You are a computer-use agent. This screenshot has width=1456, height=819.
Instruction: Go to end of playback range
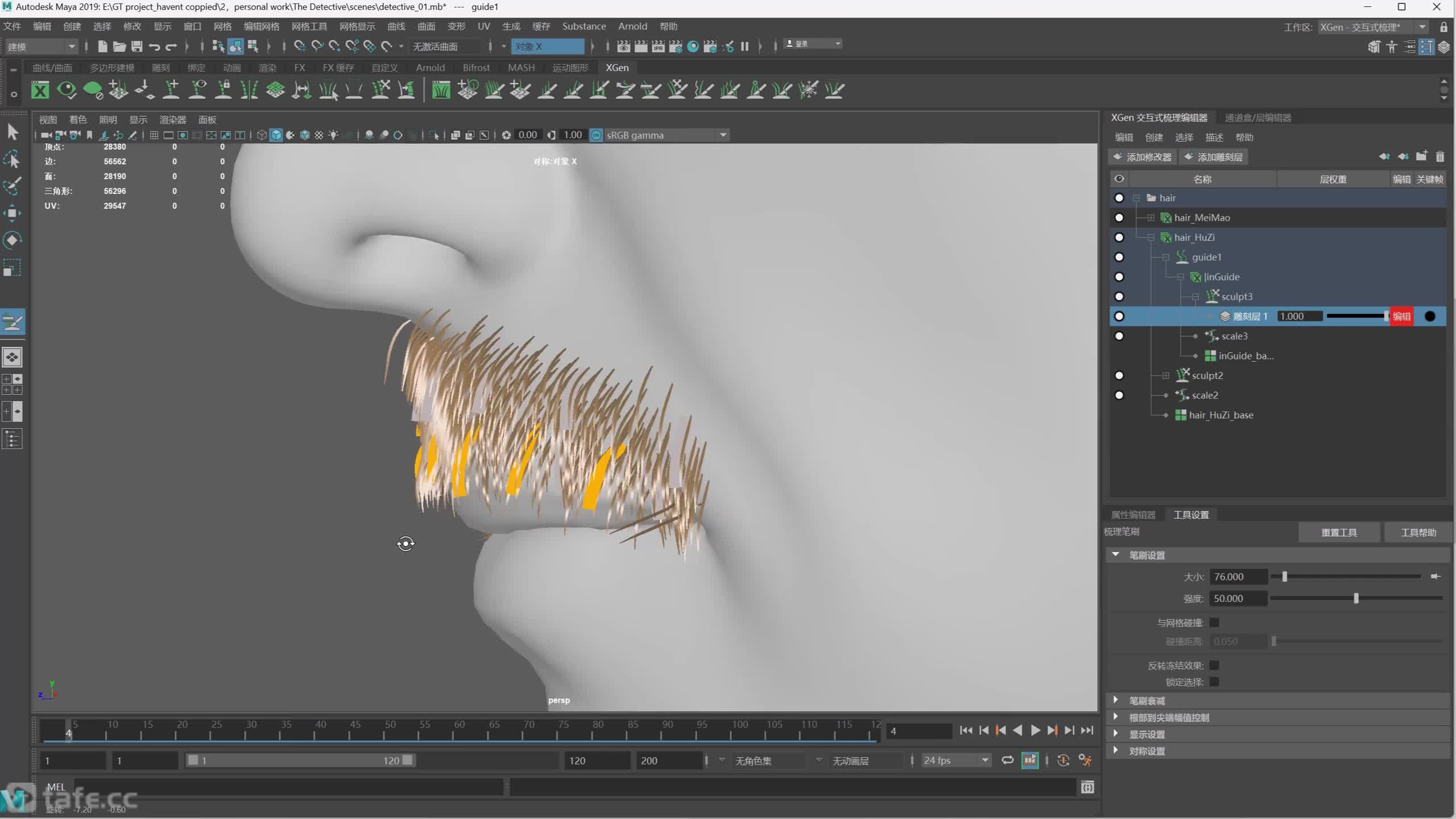coord(1087,730)
